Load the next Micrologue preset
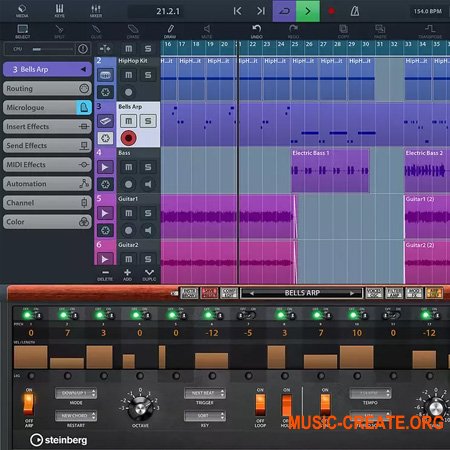The width and height of the screenshot is (450, 450). [x=351, y=293]
